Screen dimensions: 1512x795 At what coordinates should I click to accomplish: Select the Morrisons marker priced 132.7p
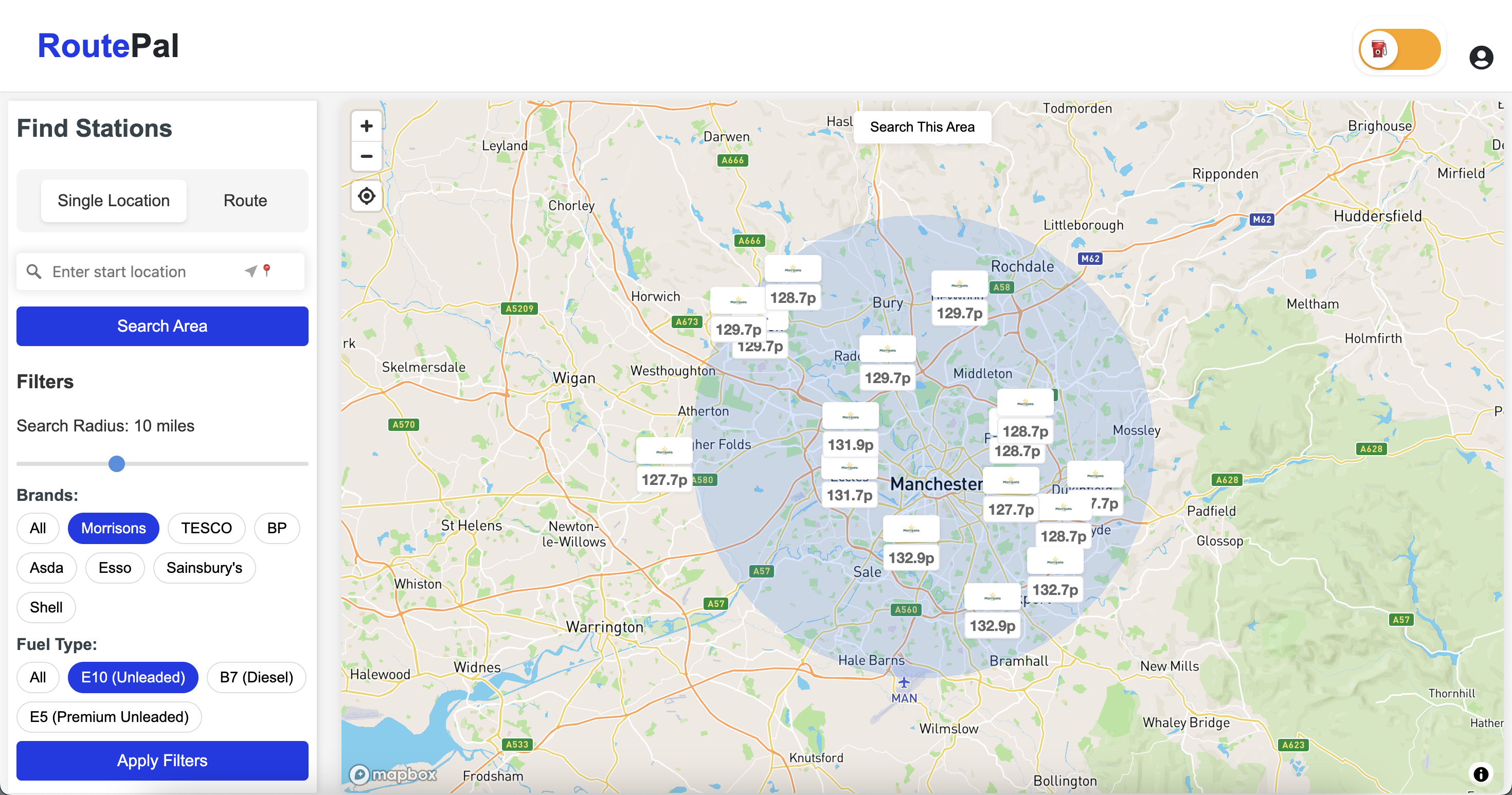(x=1055, y=562)
